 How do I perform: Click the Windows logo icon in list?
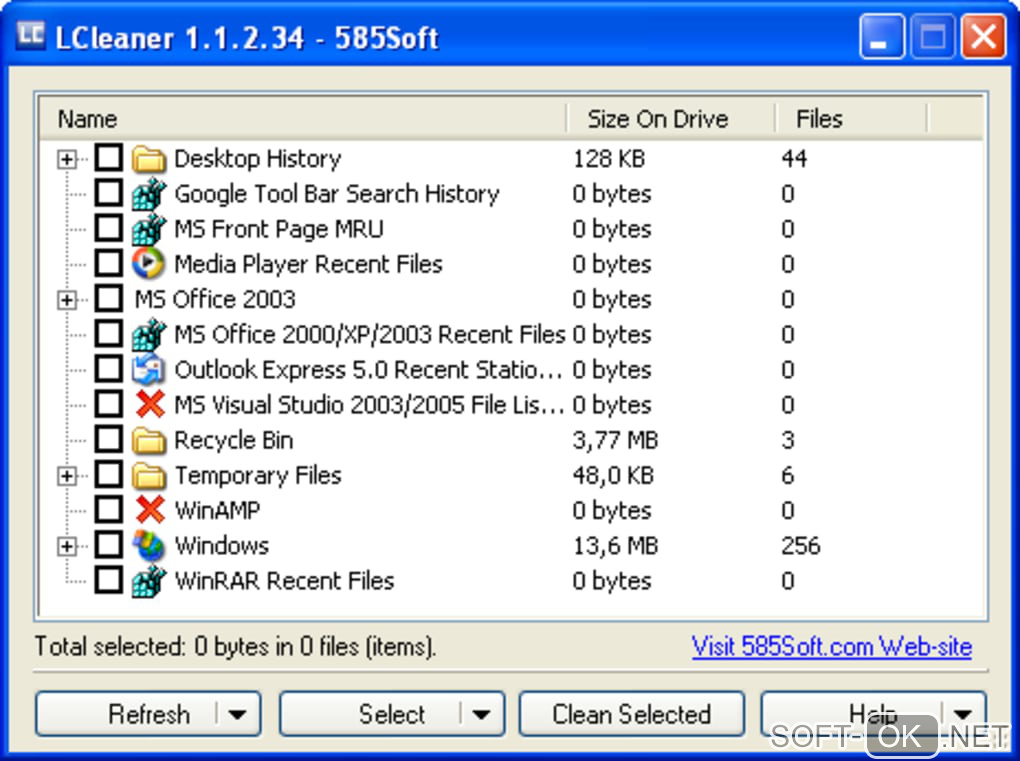[149, 546]
